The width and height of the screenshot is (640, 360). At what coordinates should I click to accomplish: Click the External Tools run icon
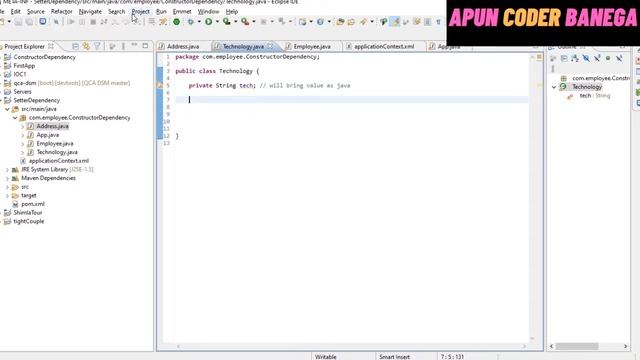(x=244, y=22)
